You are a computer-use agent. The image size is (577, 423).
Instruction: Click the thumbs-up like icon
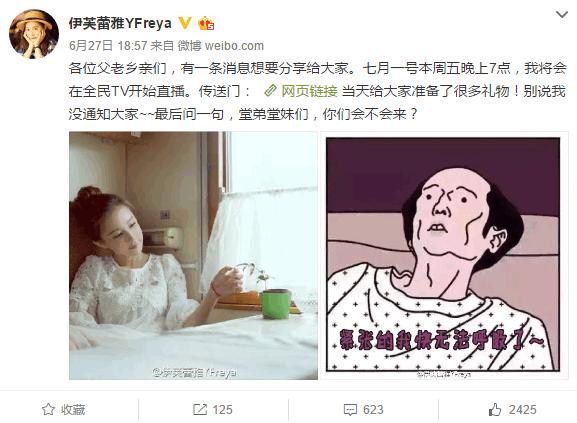[495, 409]
